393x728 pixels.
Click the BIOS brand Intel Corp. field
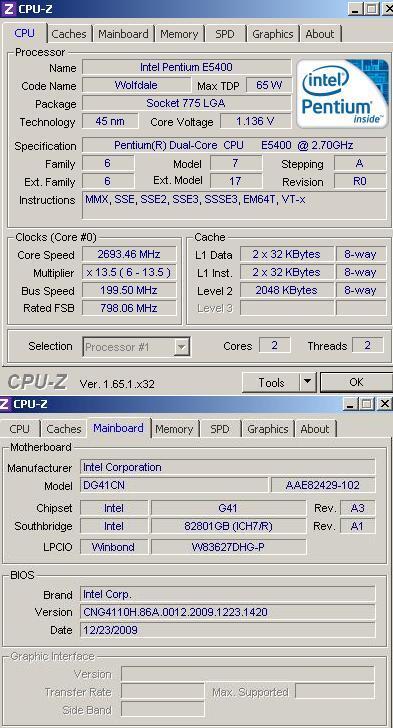[228, 594]
